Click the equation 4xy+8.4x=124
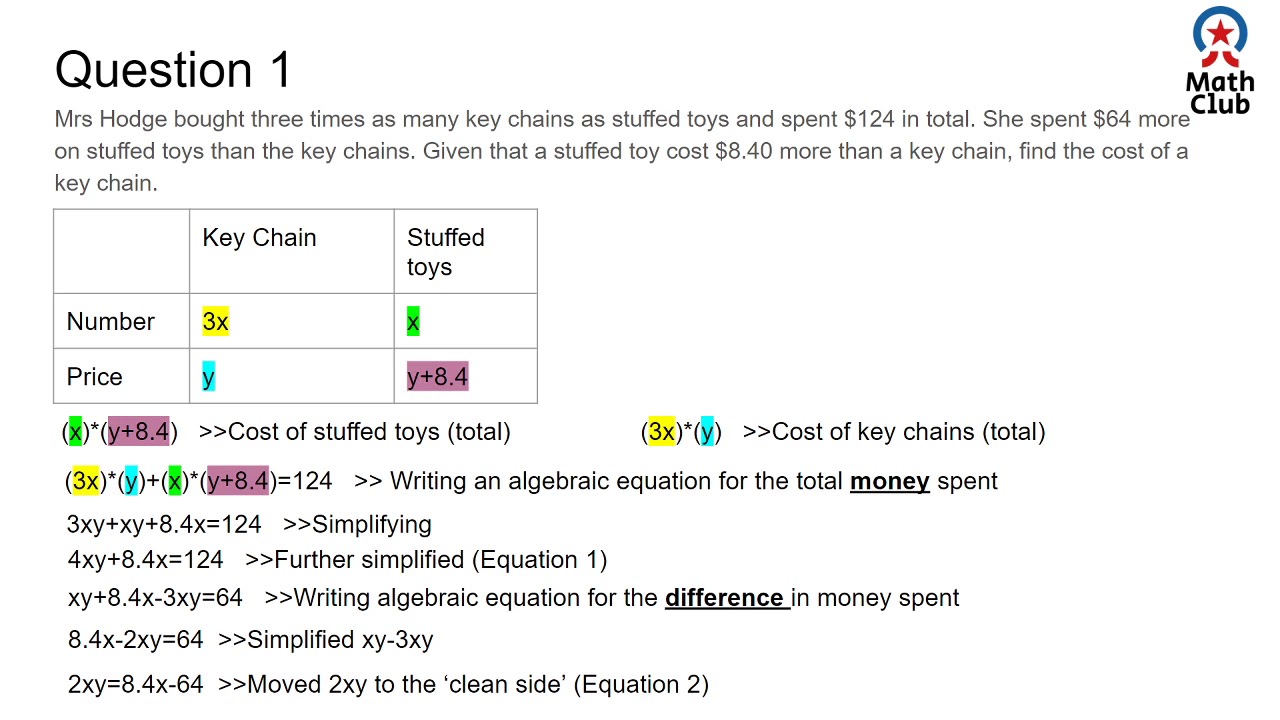The height and width of the screenshot is (720, 1280). click(145, 560)
